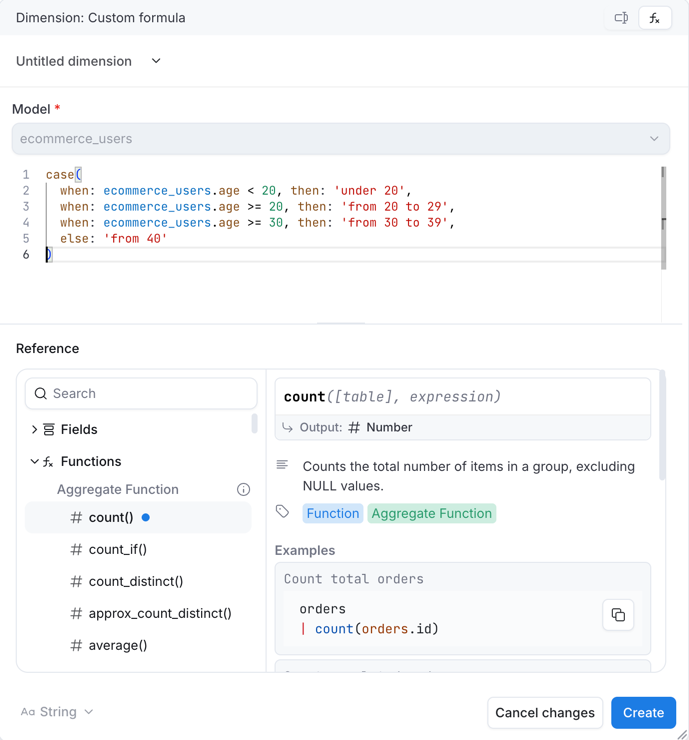Click the Search reference field
This screenshot has width=689, height=740.
(141, 394)
